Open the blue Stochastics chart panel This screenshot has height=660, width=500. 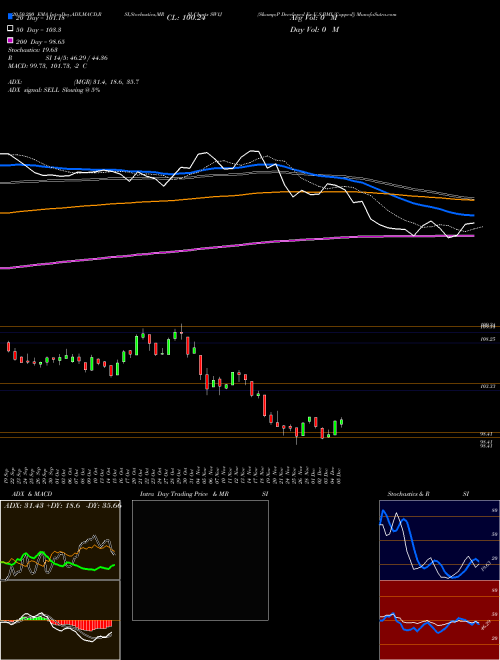439,540
